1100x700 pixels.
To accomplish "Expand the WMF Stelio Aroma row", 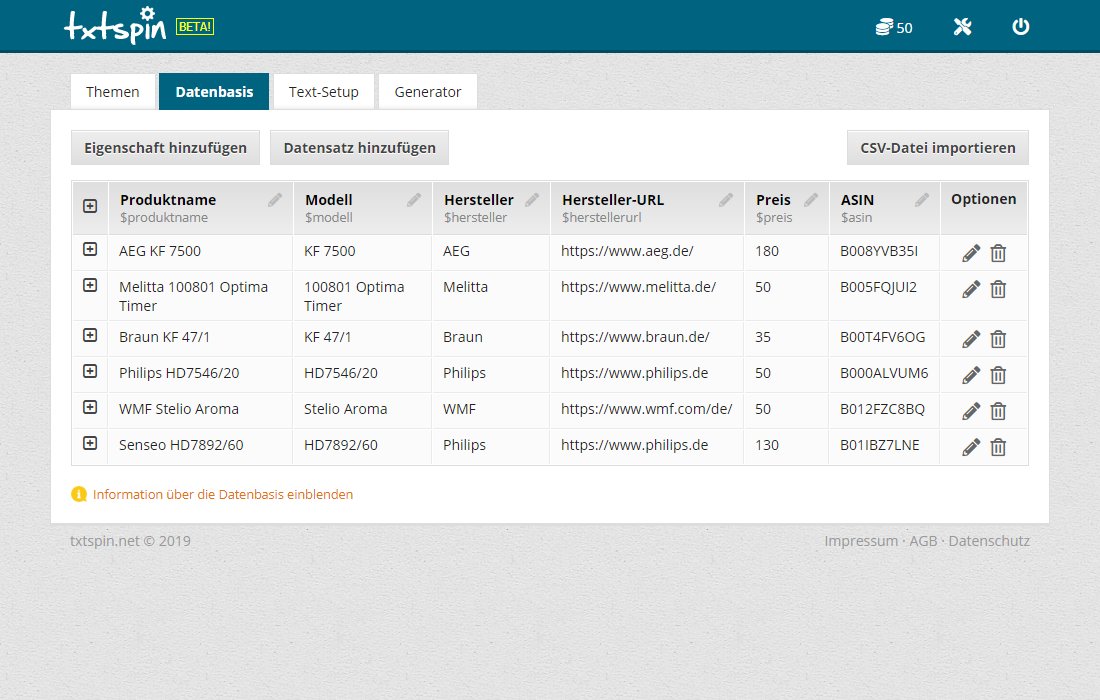I will (90, 407).
